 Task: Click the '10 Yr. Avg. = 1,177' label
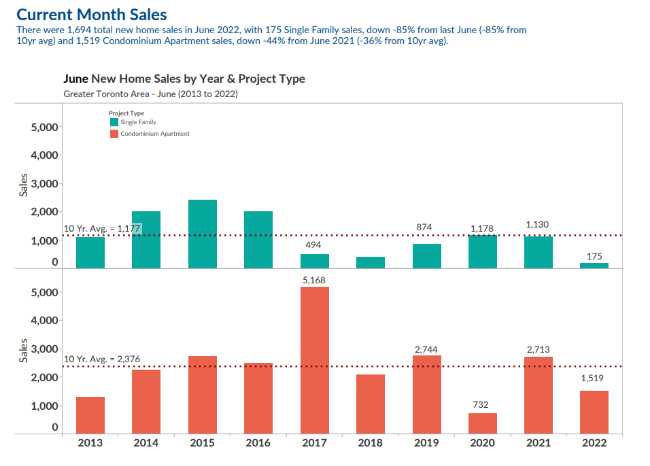[102, 229]
